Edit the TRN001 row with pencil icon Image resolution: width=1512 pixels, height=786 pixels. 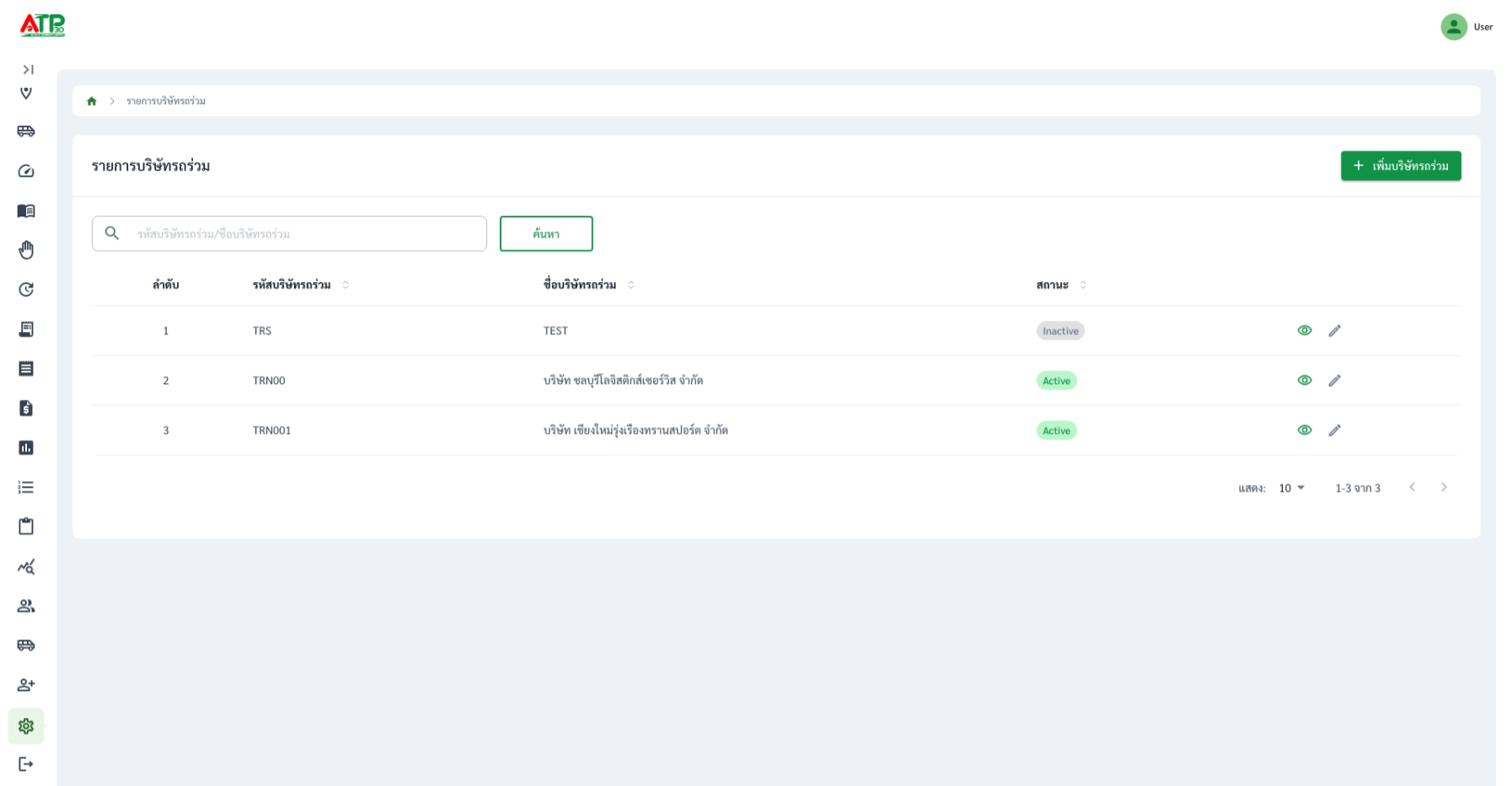coord(1334,430)
